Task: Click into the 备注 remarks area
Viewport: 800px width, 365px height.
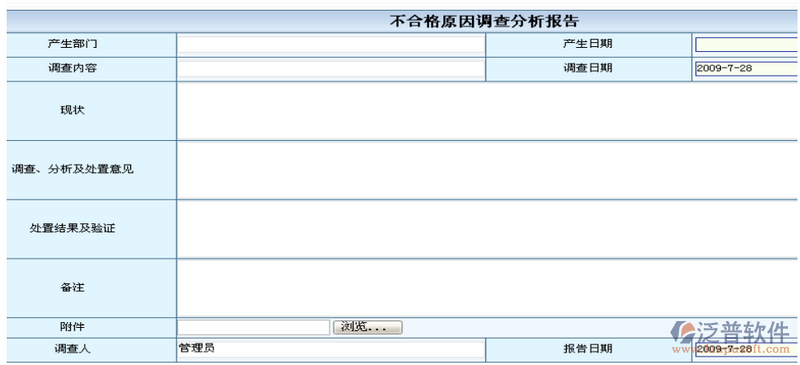Action: pyautogui.click(x=487, y=288)
